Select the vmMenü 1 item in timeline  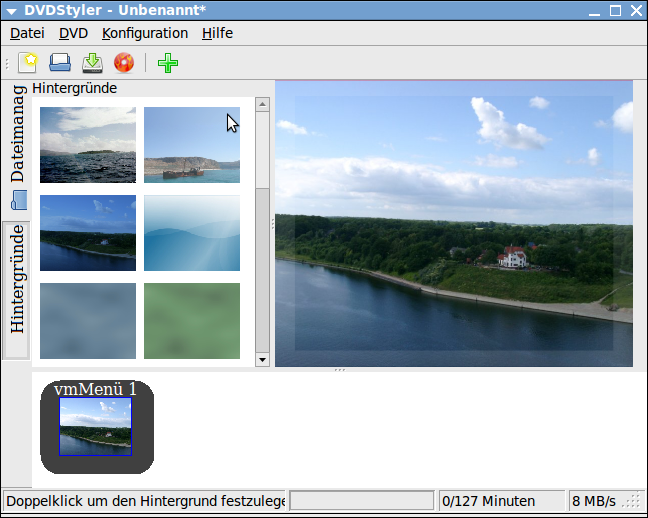[96, 426]
